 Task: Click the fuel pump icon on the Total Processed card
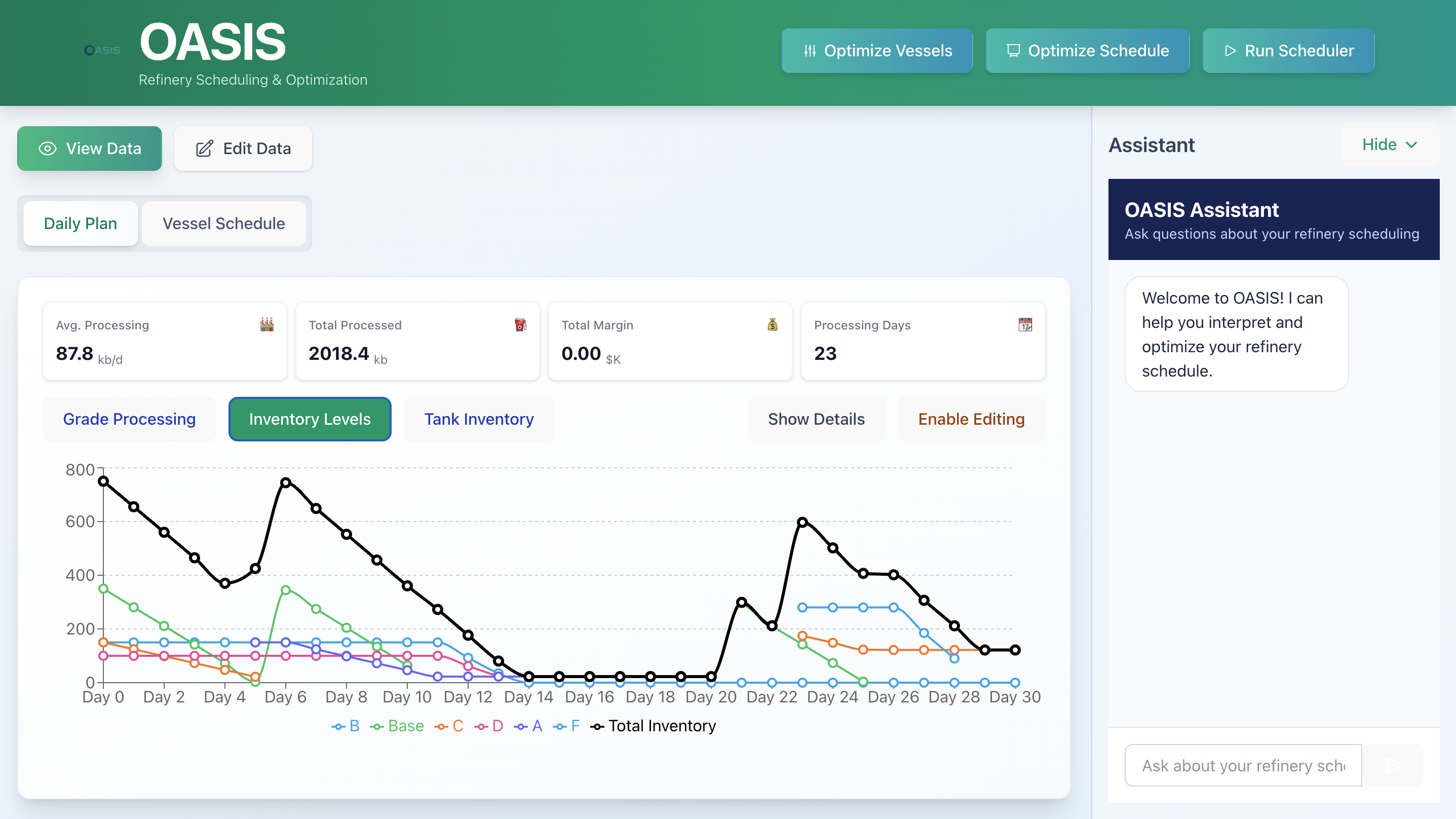pos(520,325)
